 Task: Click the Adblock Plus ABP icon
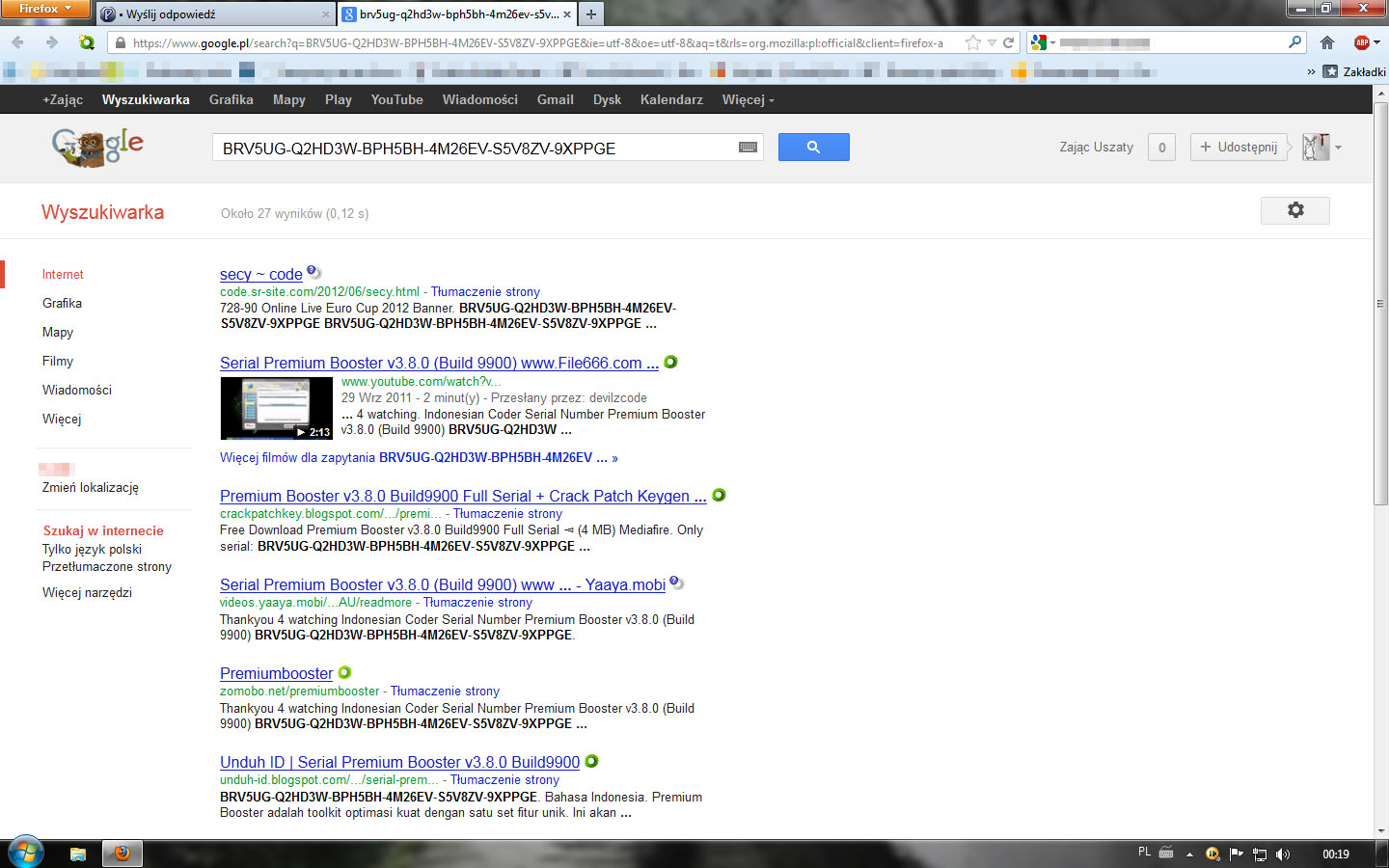coord(1361,42)
